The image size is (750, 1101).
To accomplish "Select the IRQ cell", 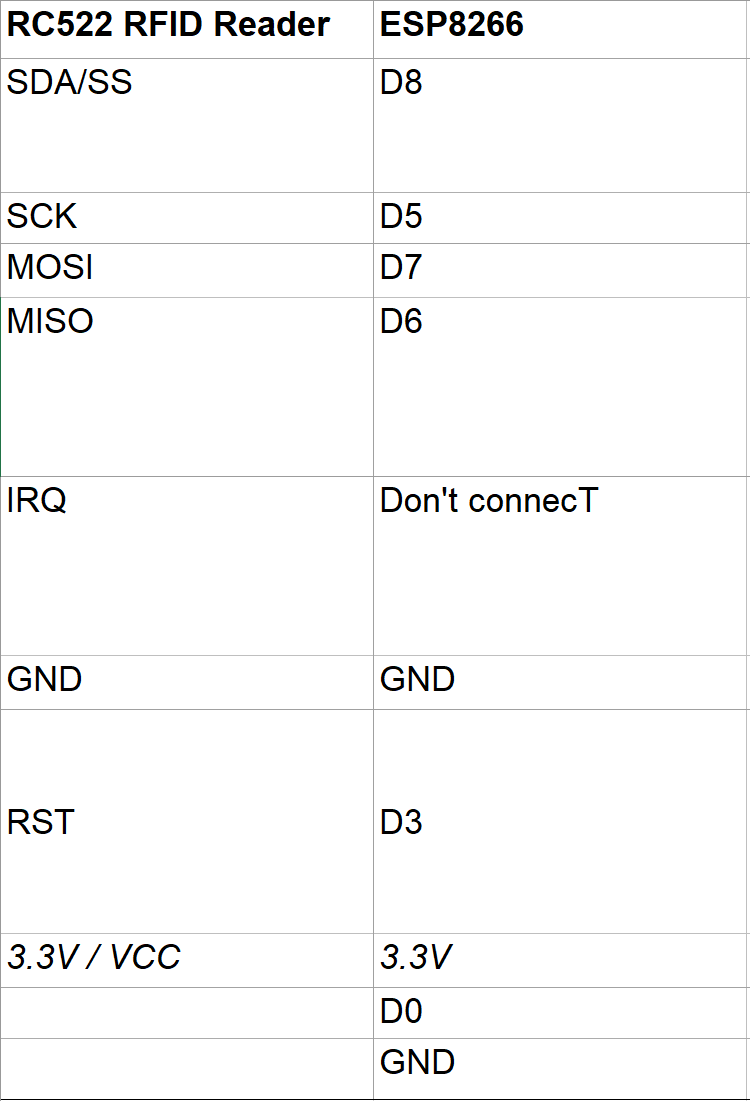I will (37, 500).
